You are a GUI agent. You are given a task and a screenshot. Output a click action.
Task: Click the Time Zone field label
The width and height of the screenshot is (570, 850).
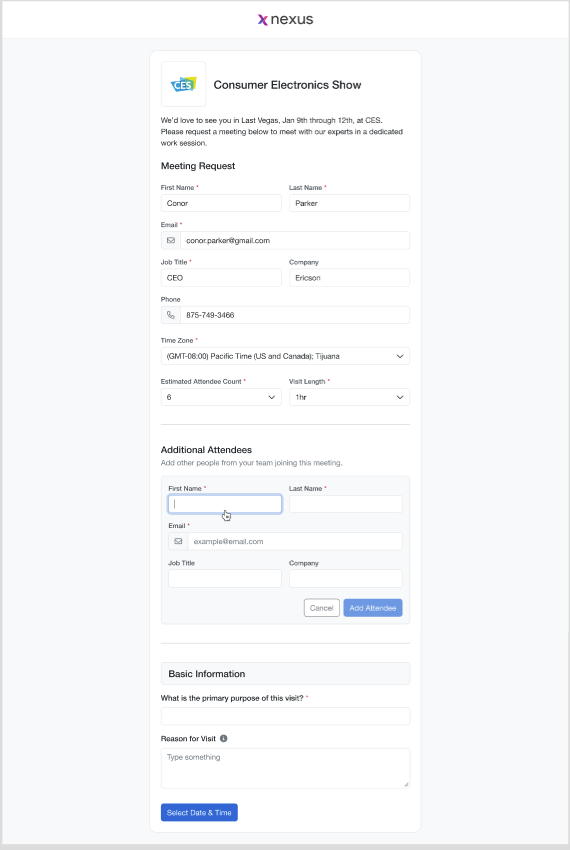(x=177, y=340)
